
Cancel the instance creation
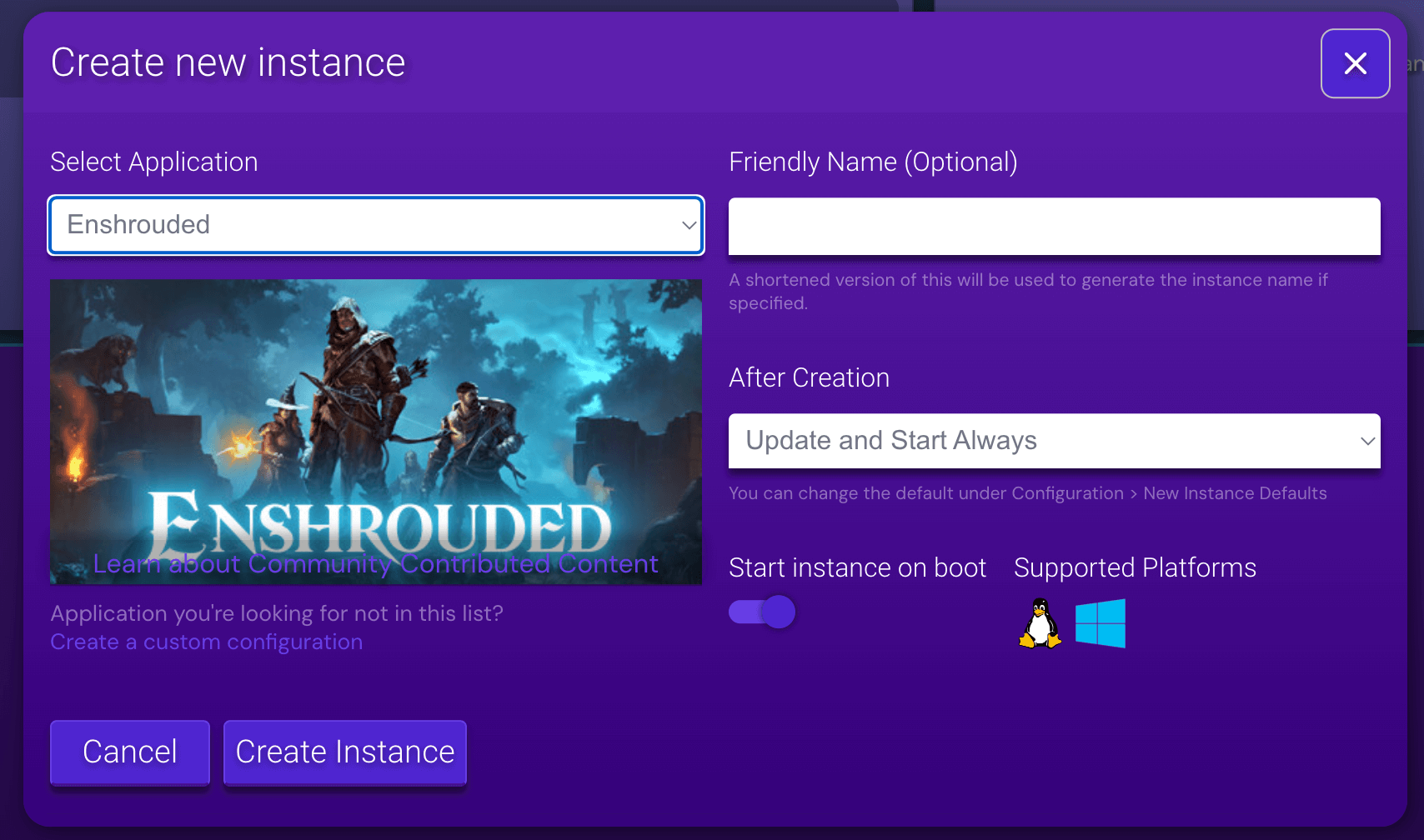pyautogui.click(x=129, y=752)
